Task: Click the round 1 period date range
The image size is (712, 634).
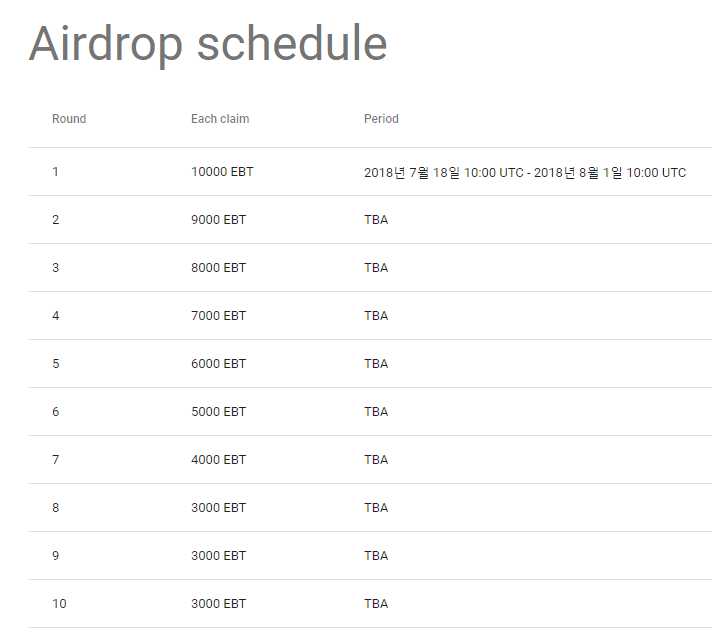Action: (x=524, y=172)
